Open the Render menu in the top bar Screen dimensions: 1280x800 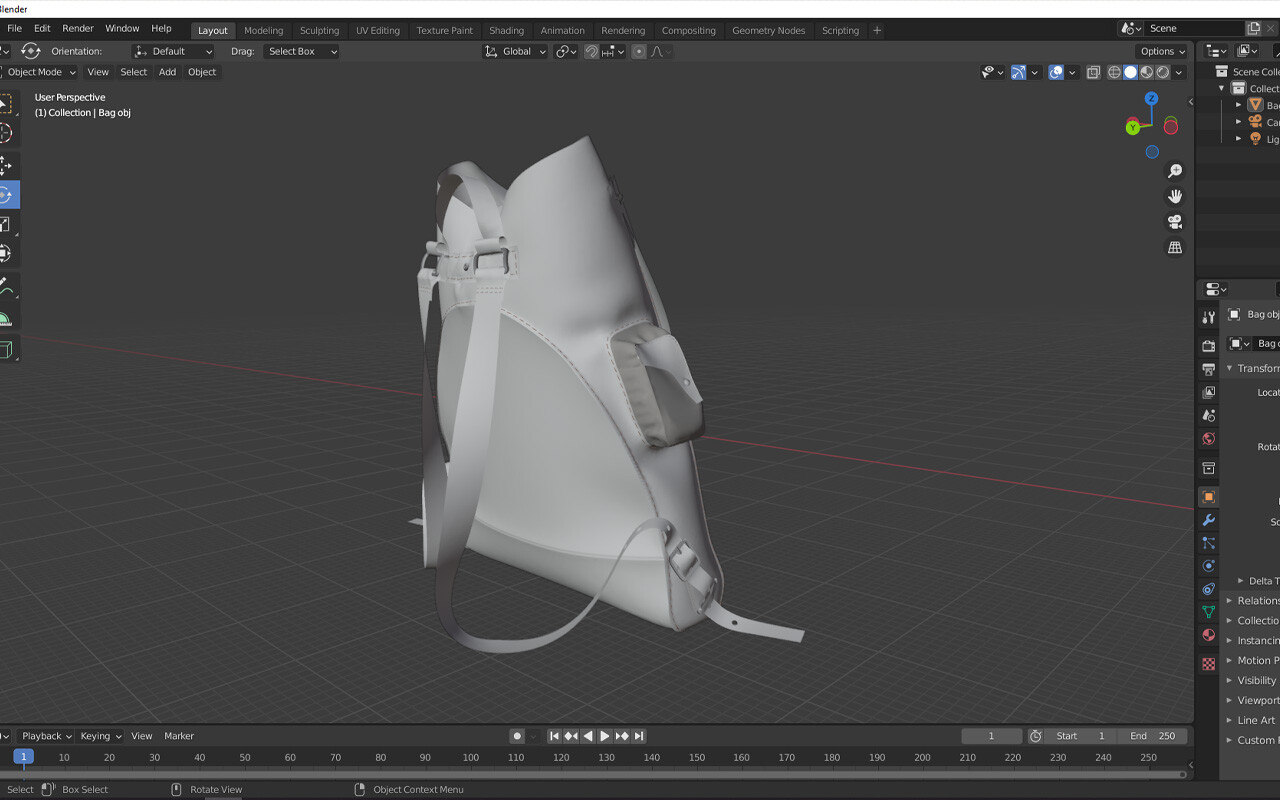77,28
